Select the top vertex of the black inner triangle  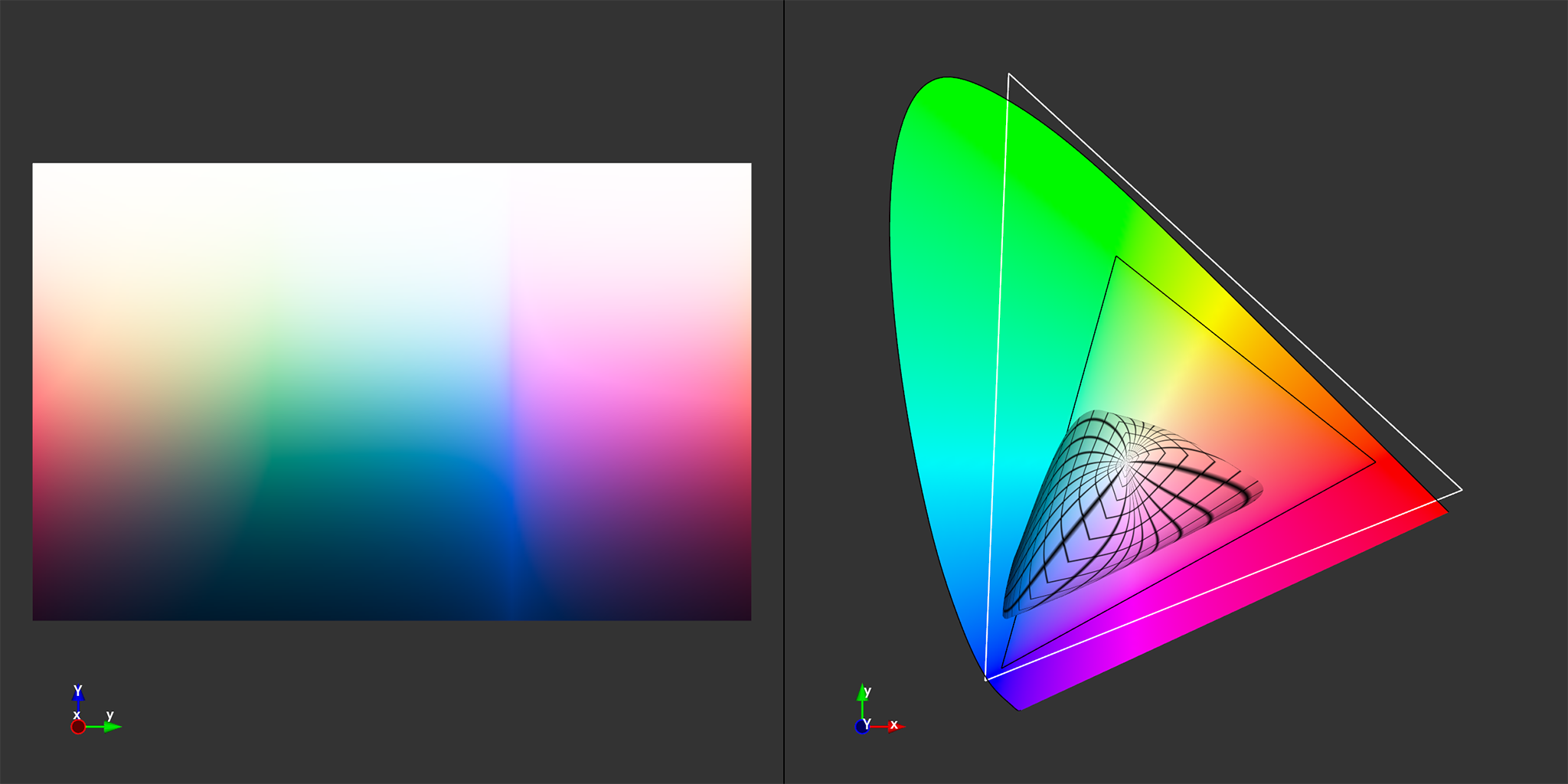pyautogui.click(x=1116, y=257)
